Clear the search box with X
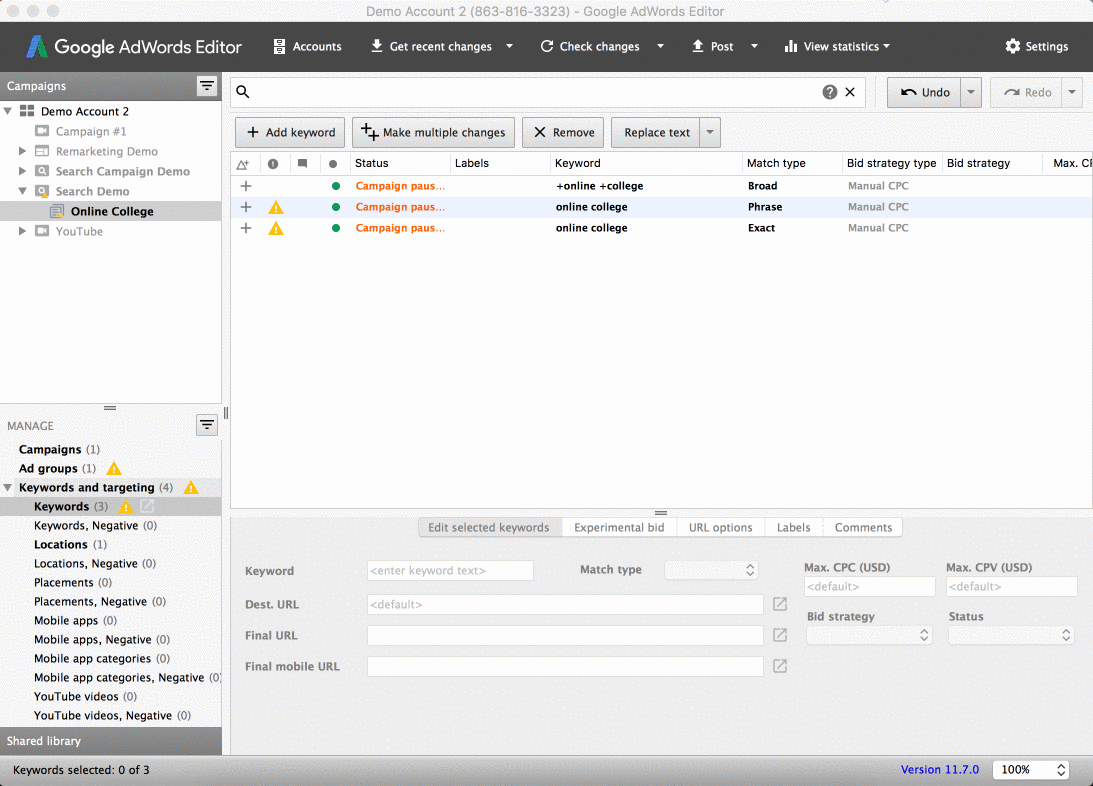The height and width of the screenshot is (786, 1093). coord(850,92)
